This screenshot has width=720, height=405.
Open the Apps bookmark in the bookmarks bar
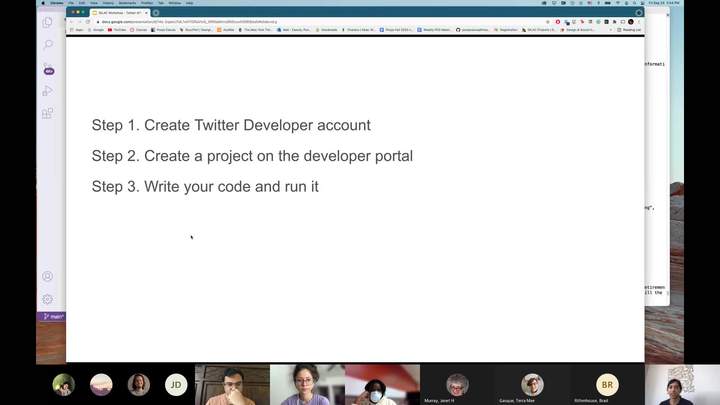pyautogui.click(x=77, y=30)
